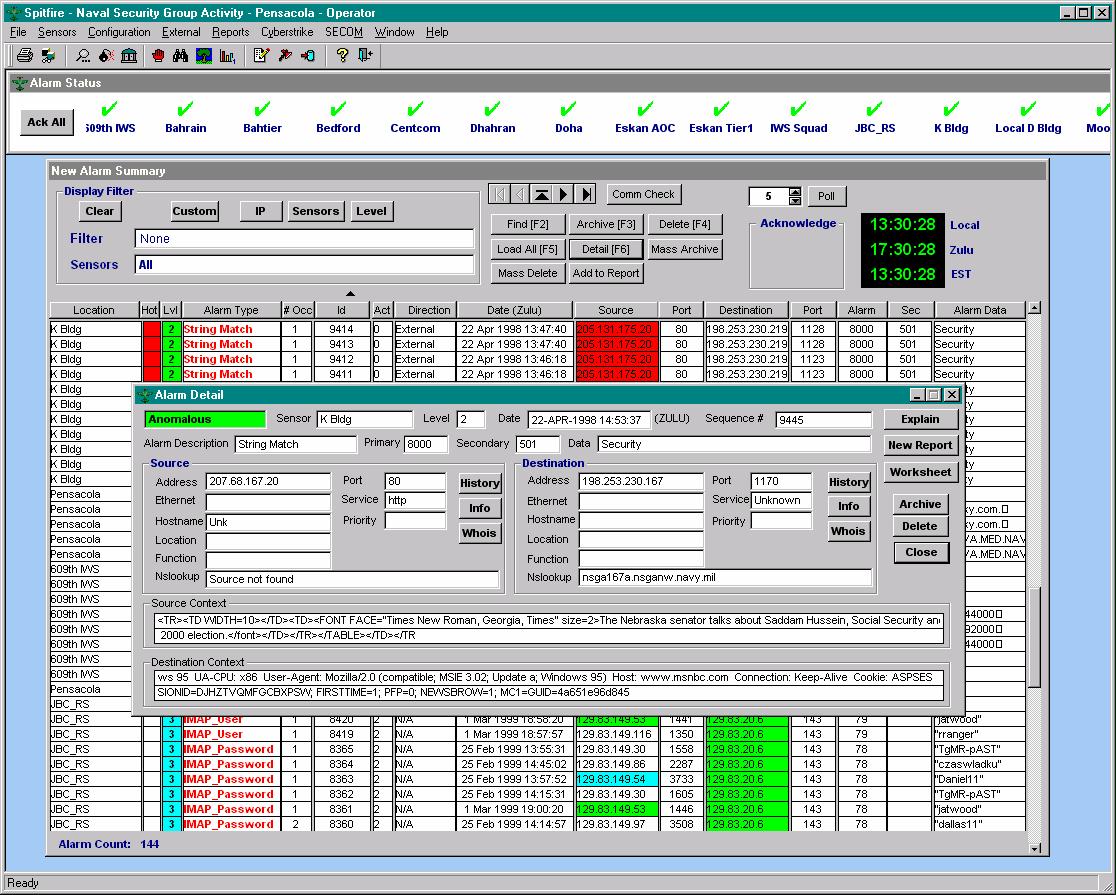Click the Find [F2] button
The width and height of the screenshot is (1116, 895).
[x=527, y=224]
